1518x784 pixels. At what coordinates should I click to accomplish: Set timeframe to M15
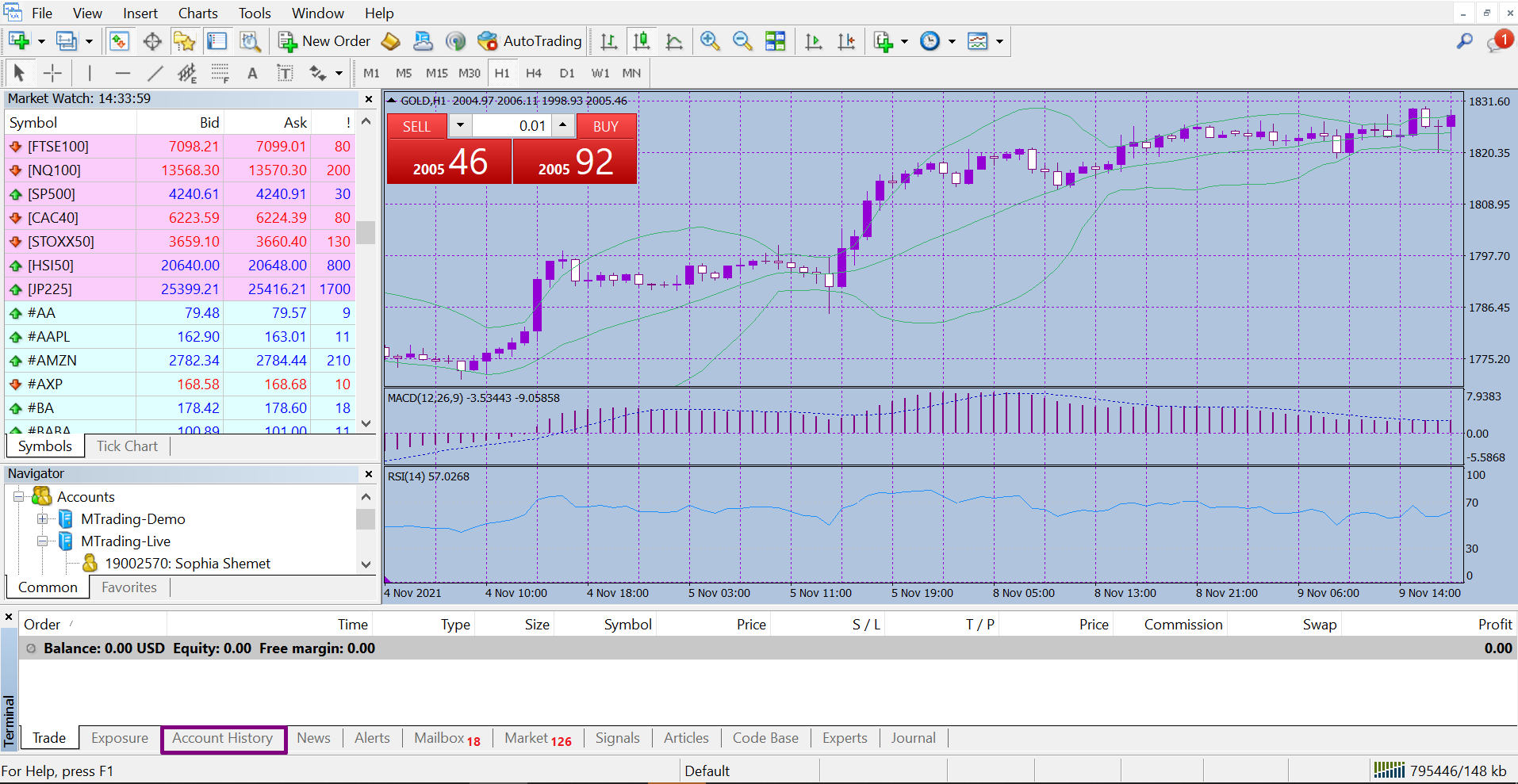436,73
